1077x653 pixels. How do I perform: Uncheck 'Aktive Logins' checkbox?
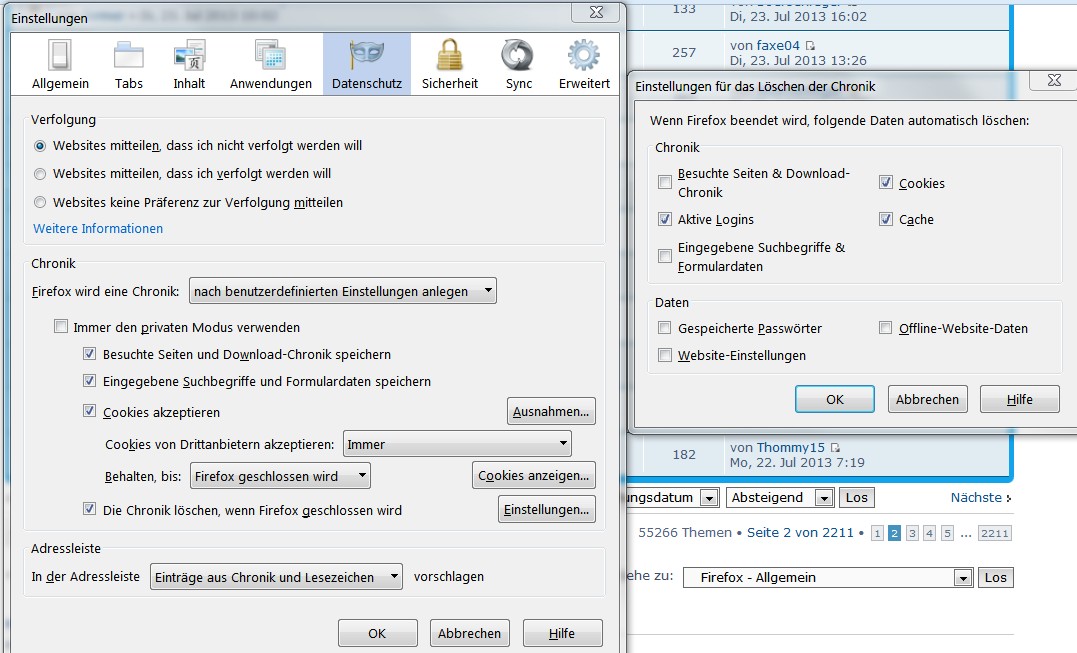pyautogui.click(x=665, y=219)
